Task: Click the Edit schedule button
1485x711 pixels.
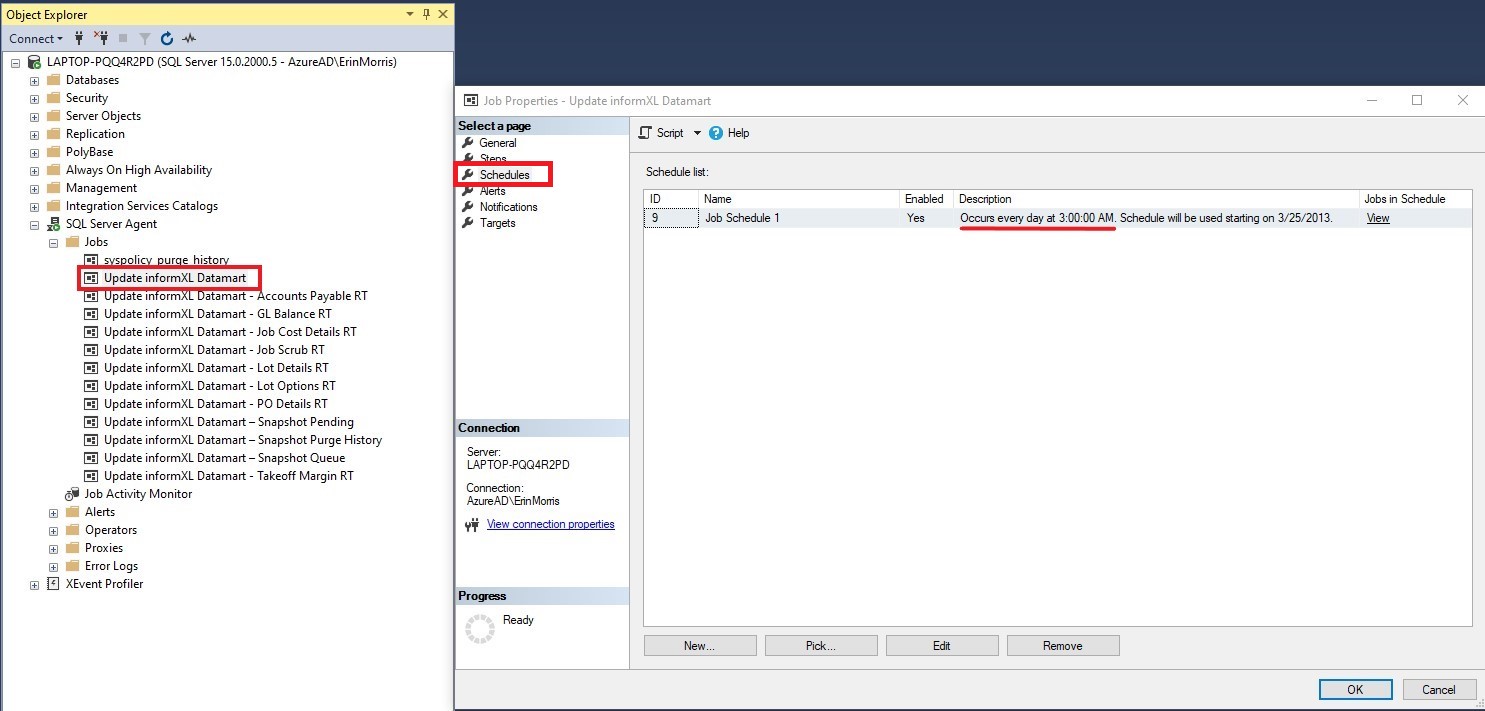Action: click(941, 646)
